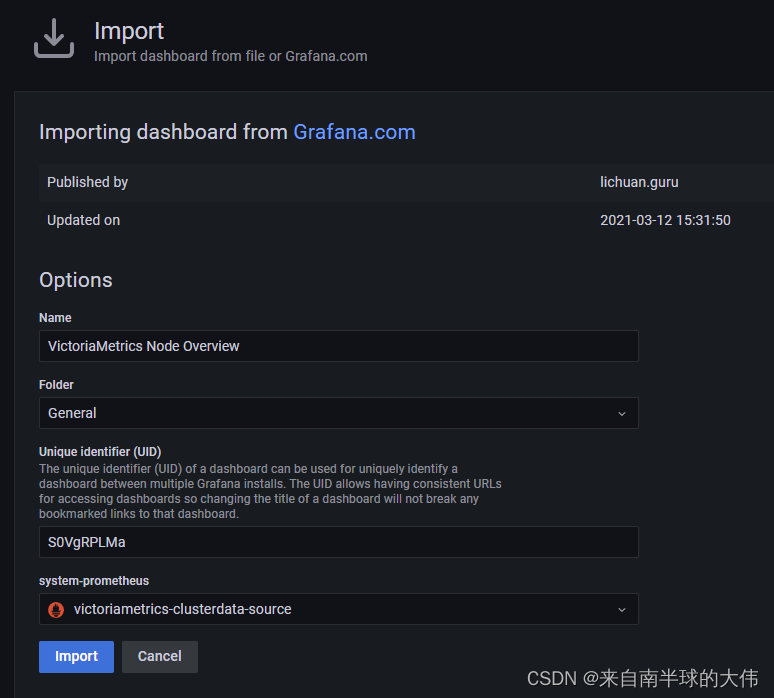Click the Unique identifier (UID) label

coord(100,452)
